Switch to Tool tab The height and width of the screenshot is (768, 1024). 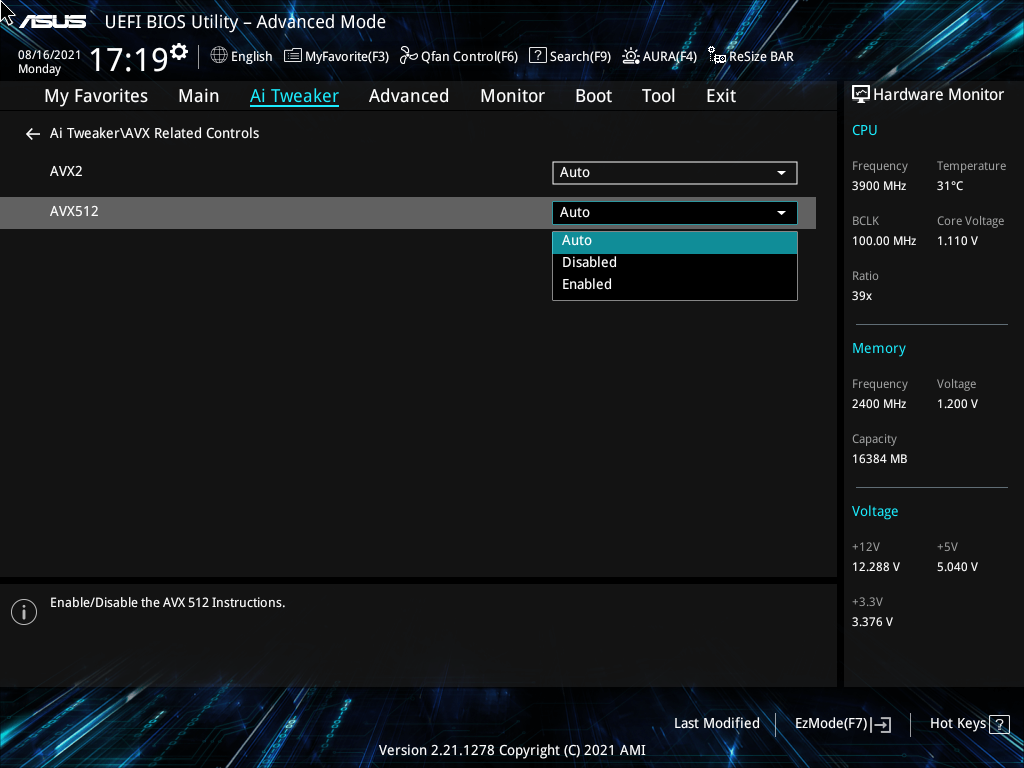pos(658,96)
